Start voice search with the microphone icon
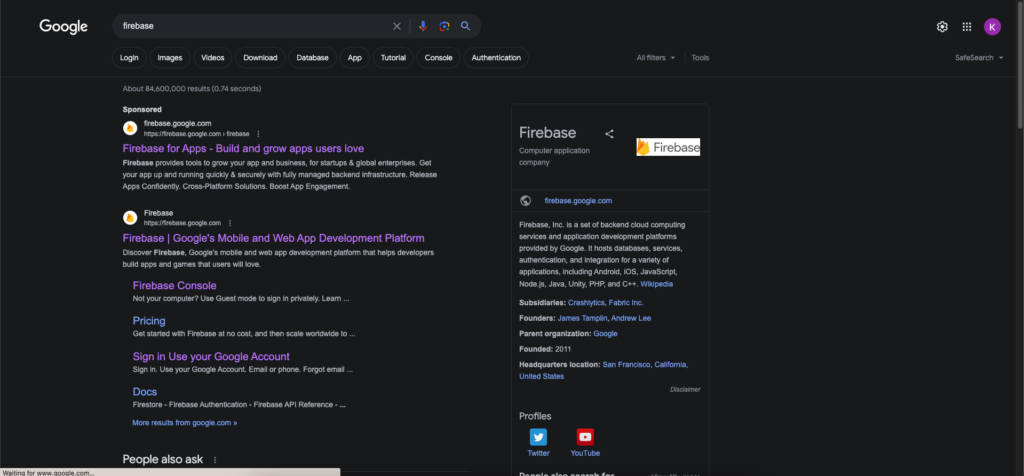 click(423, 26)
